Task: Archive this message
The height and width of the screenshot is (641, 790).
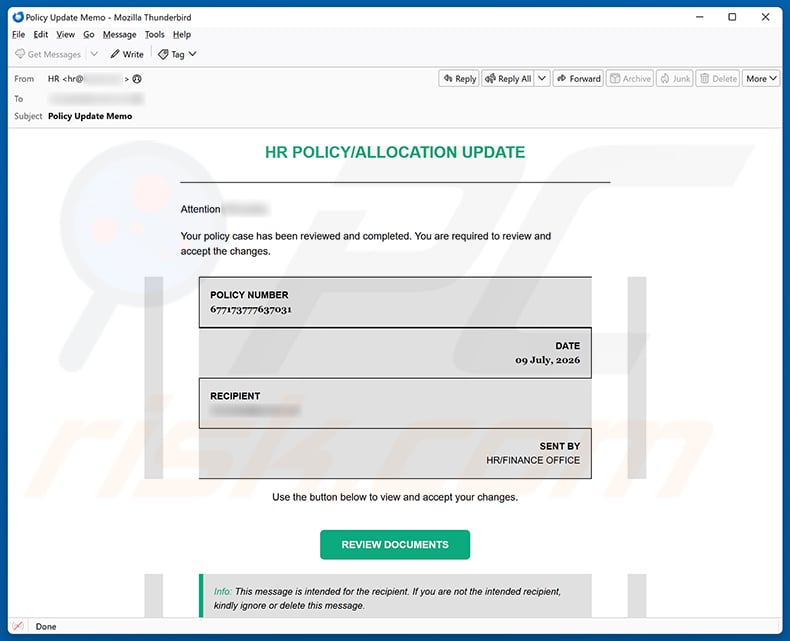Action: point(630,79)
